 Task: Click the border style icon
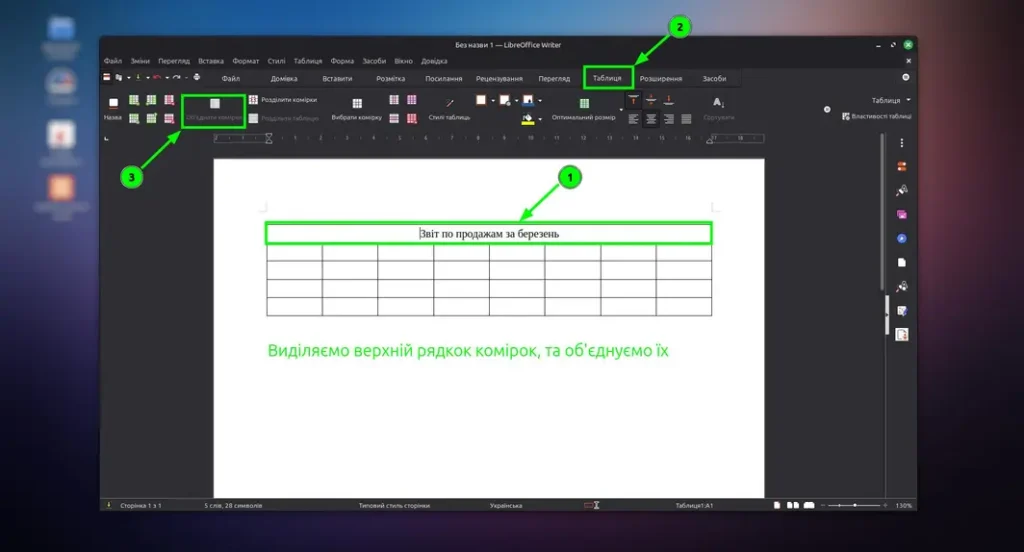pos(505,100)
